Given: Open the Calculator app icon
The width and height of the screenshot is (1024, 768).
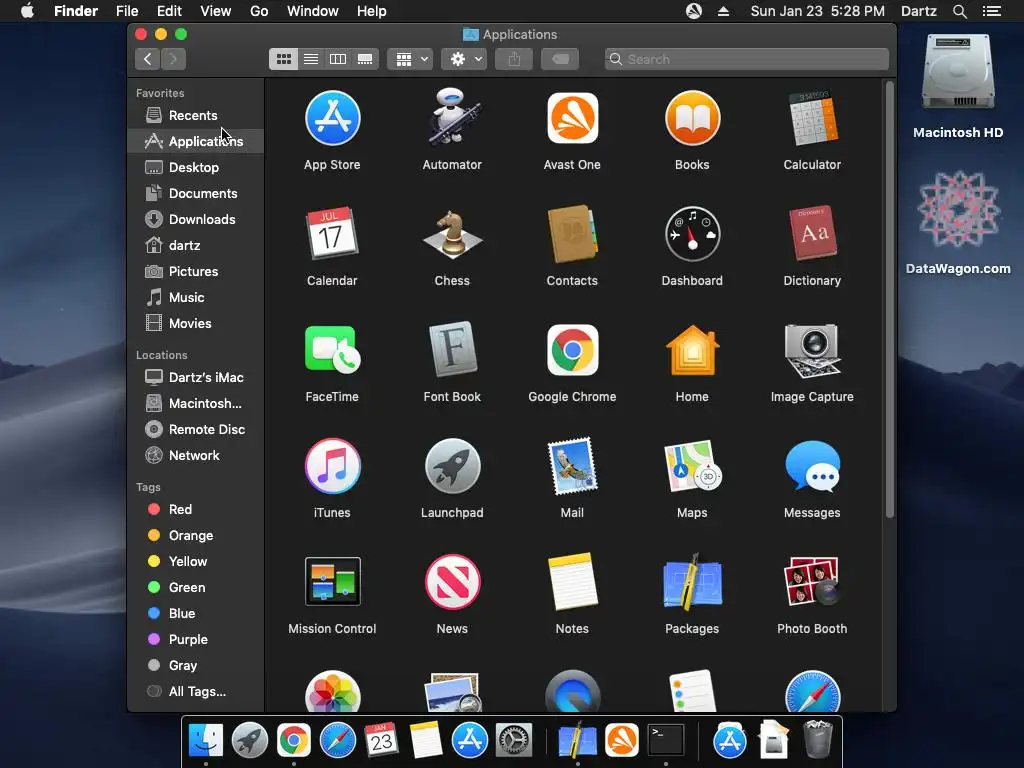Looking at the screenshot, I should 812,118.
